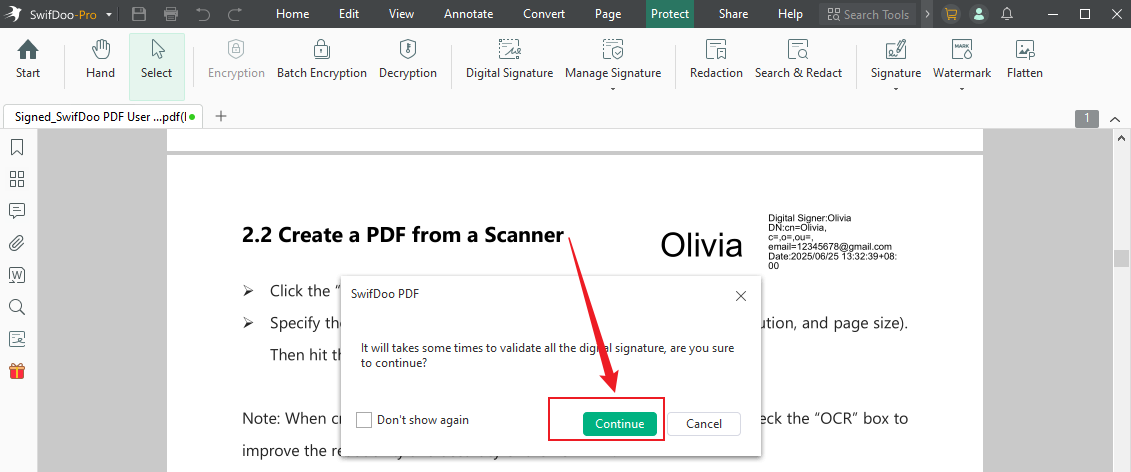Close the SwifDoo PDF dialog
1131x472 pixels.
click(x=740, y=296)
